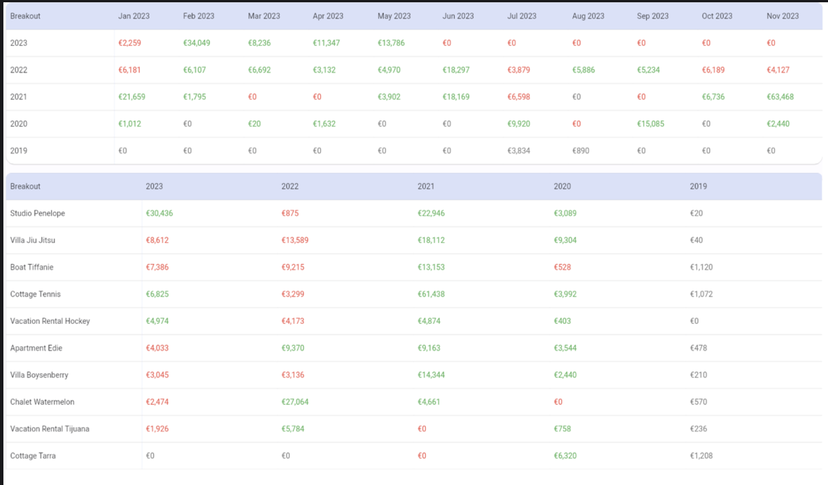828x485 pixels.
Task: Click the €34,049 value in the Feb 2023 column
Action: (x=198, y=43)
